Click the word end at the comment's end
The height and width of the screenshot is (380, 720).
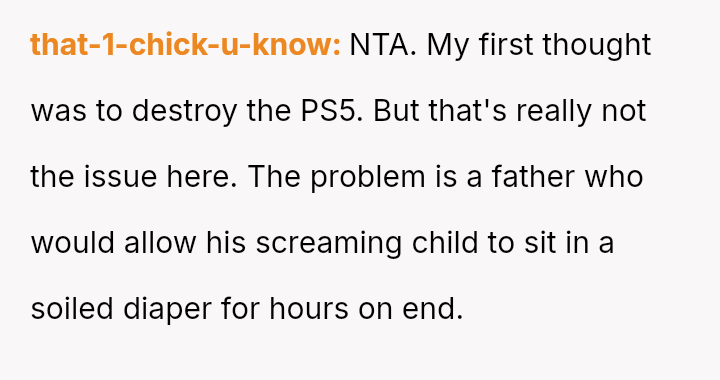click(432, 309)
